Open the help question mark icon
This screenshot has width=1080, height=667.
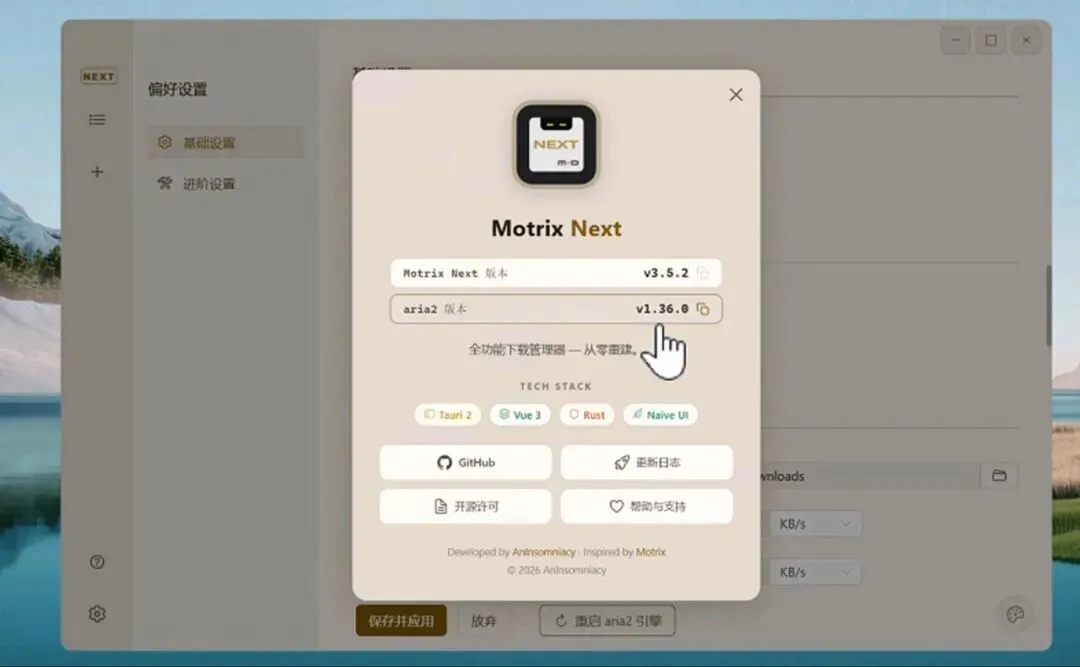(97, 562)
